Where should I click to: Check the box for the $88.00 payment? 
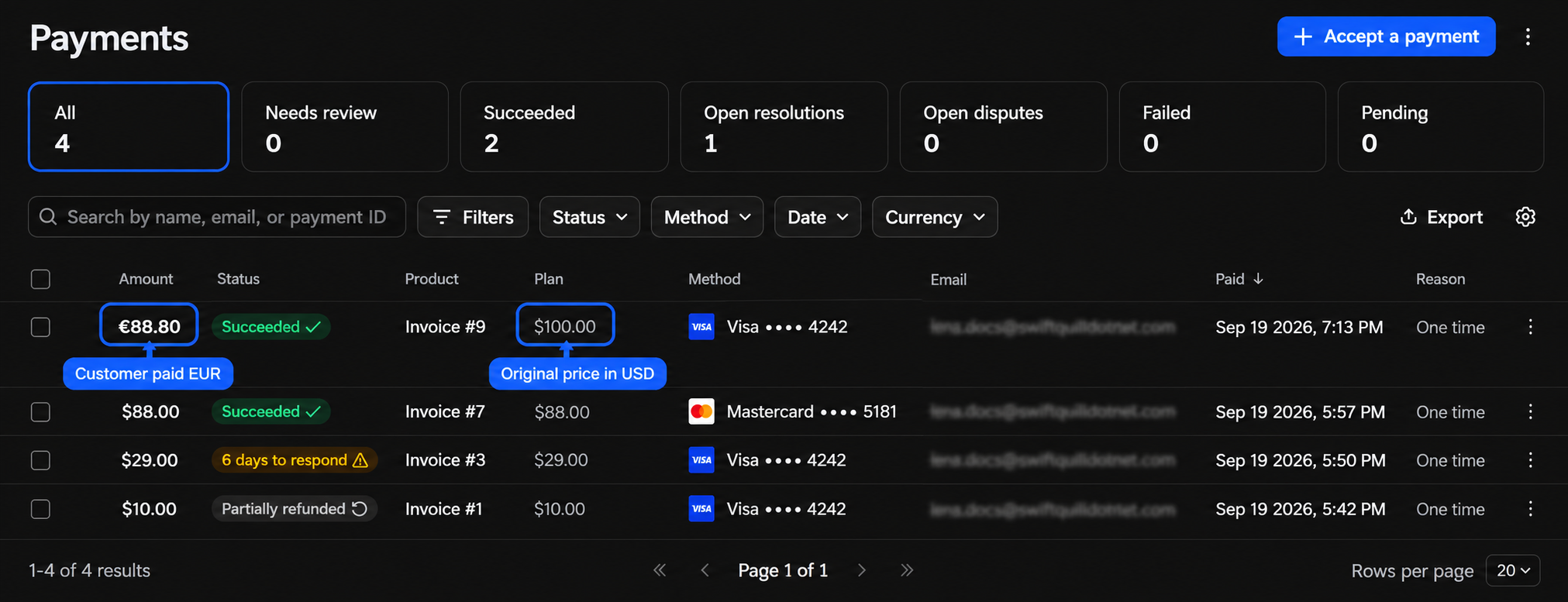click(x=40, y=411)
